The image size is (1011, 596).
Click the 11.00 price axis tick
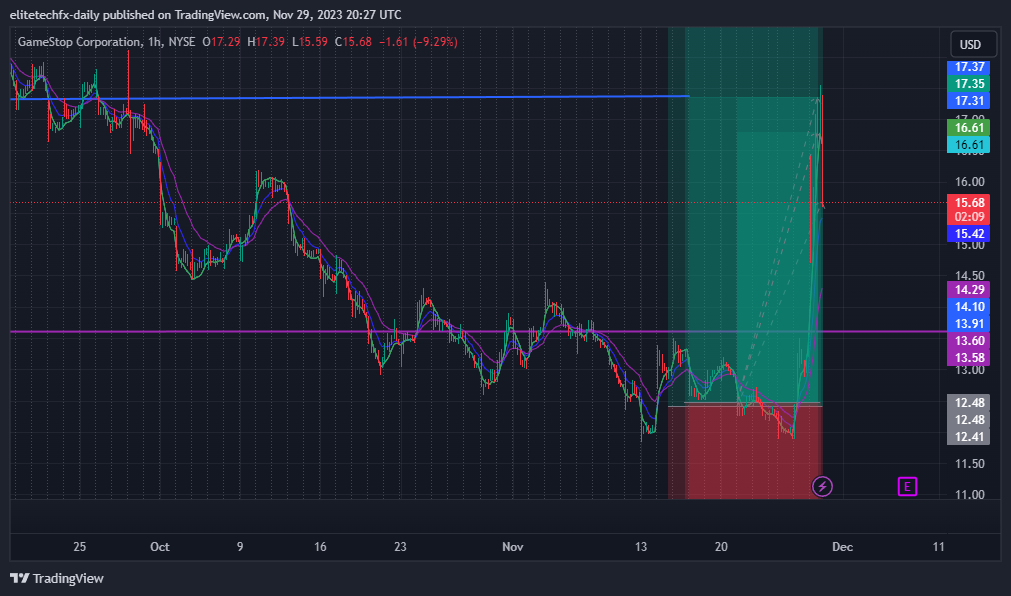coord(970,495)
